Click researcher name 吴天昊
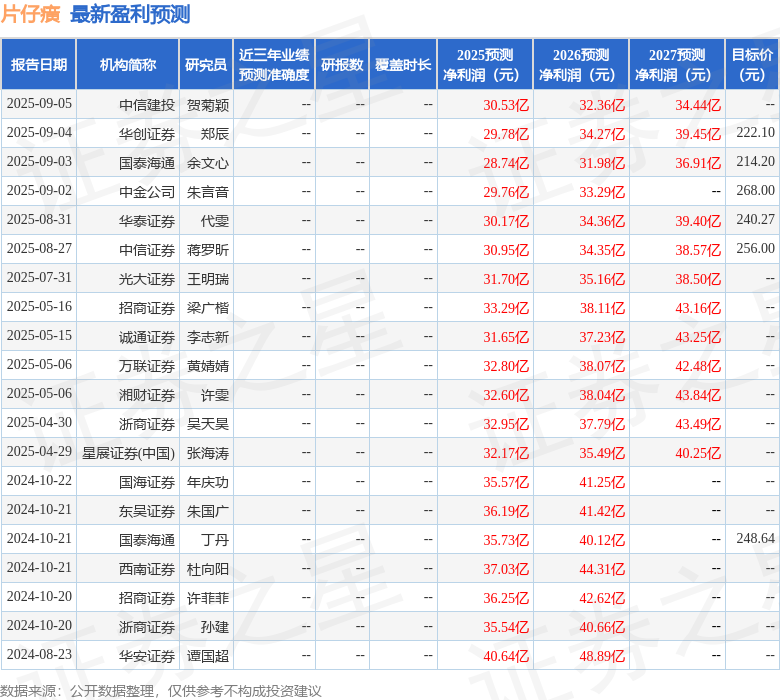This screenshot has width=780, height=700. pyautogui.click(x=208, y=424)
